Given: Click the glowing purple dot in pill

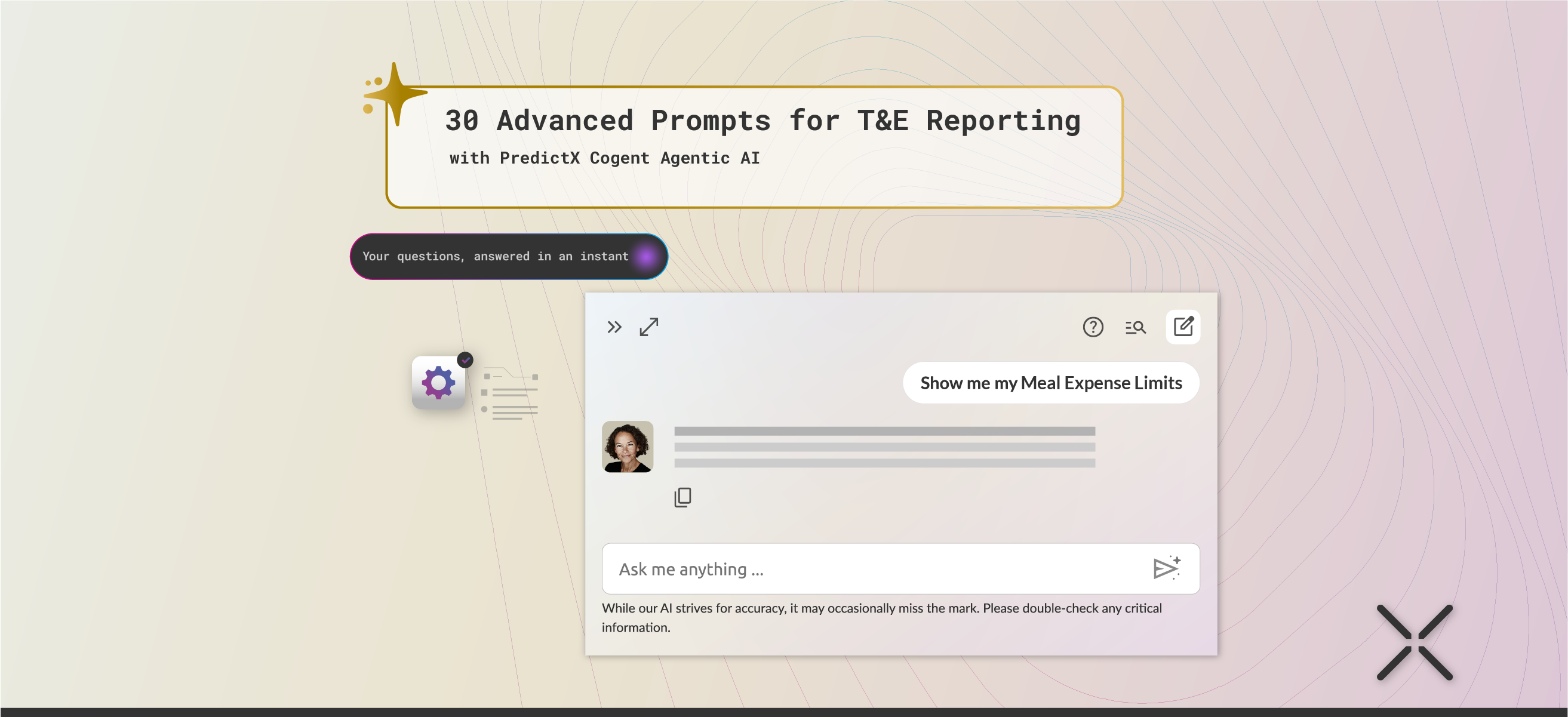Looking at the screenshot, I should click(646, 256).
